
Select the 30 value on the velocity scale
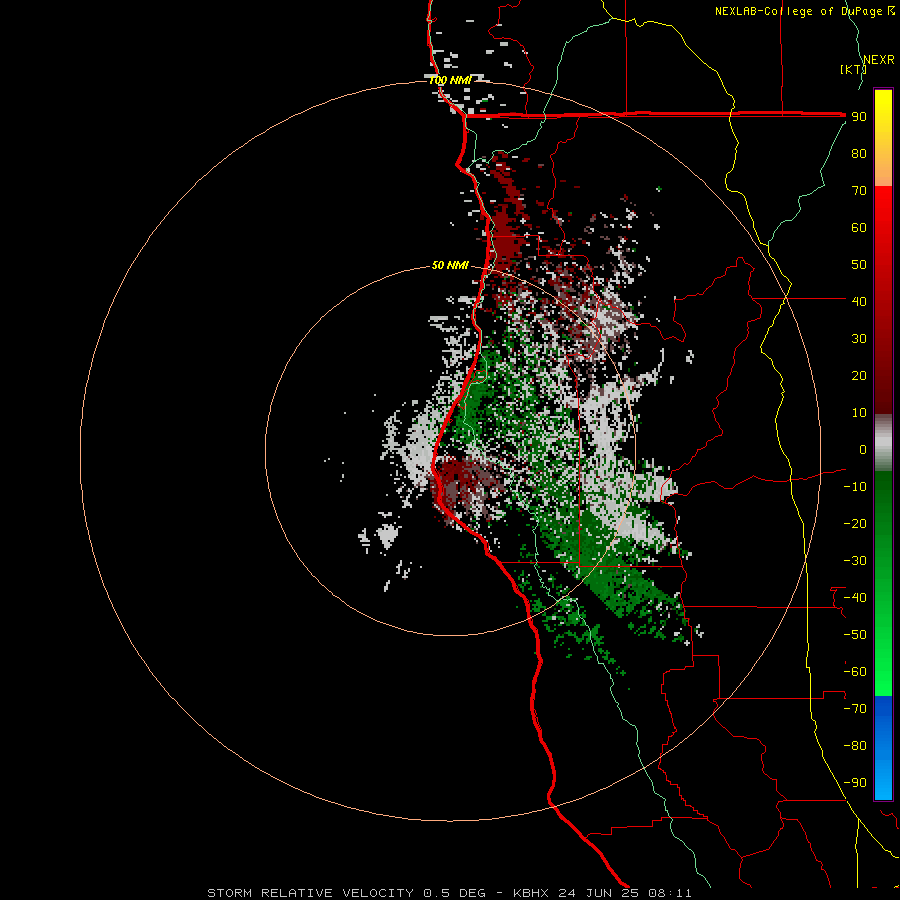(859, 339)
